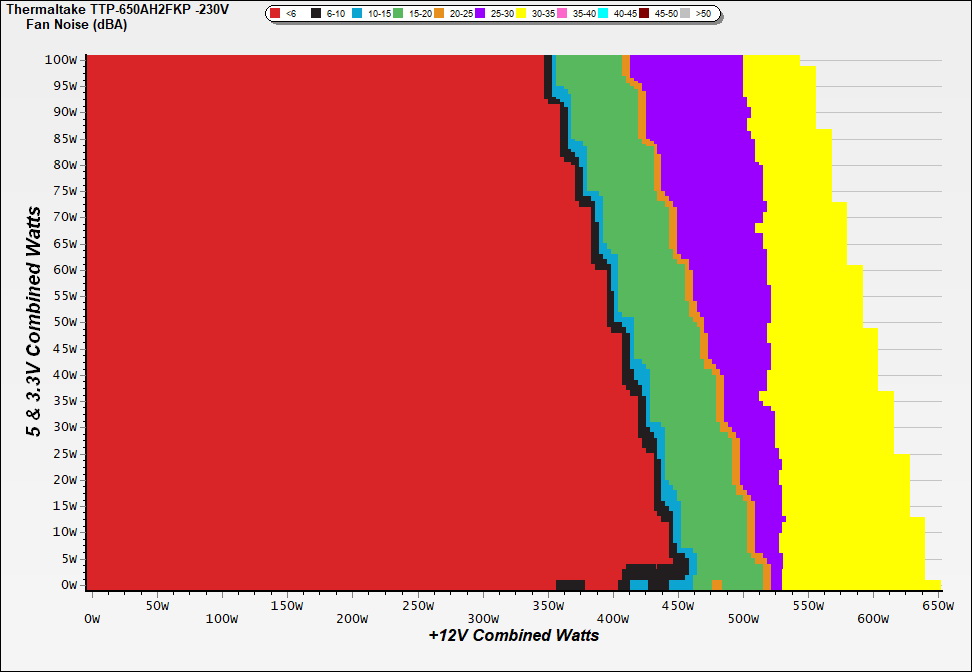Click the +12V Combined Watts axis title
Screen dimensions: 972x672
click(513, 635)
